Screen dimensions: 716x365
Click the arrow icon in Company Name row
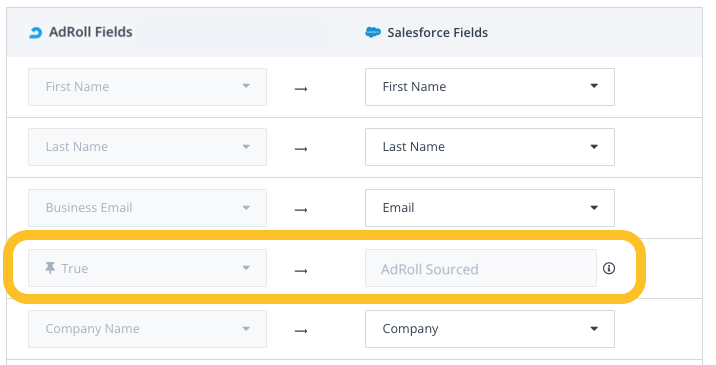[x=301, y=331]
